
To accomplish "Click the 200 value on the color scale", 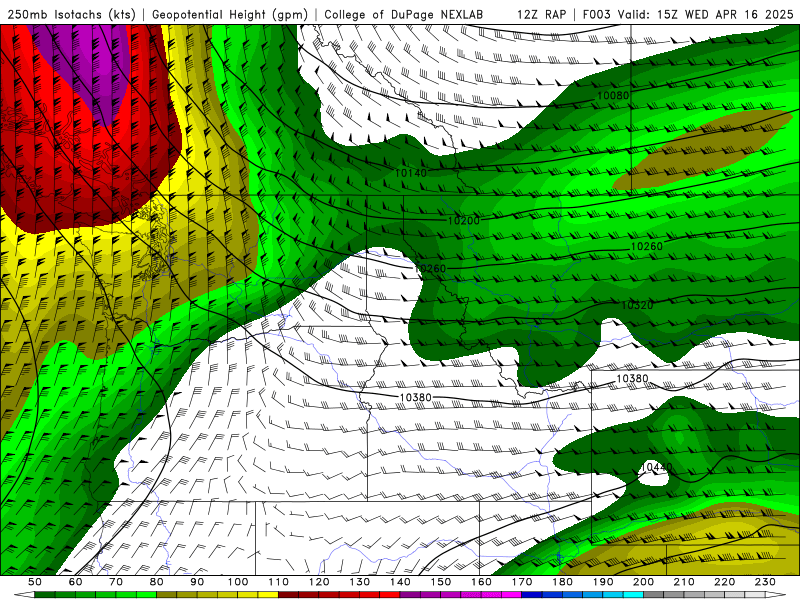I will point(644,582).
